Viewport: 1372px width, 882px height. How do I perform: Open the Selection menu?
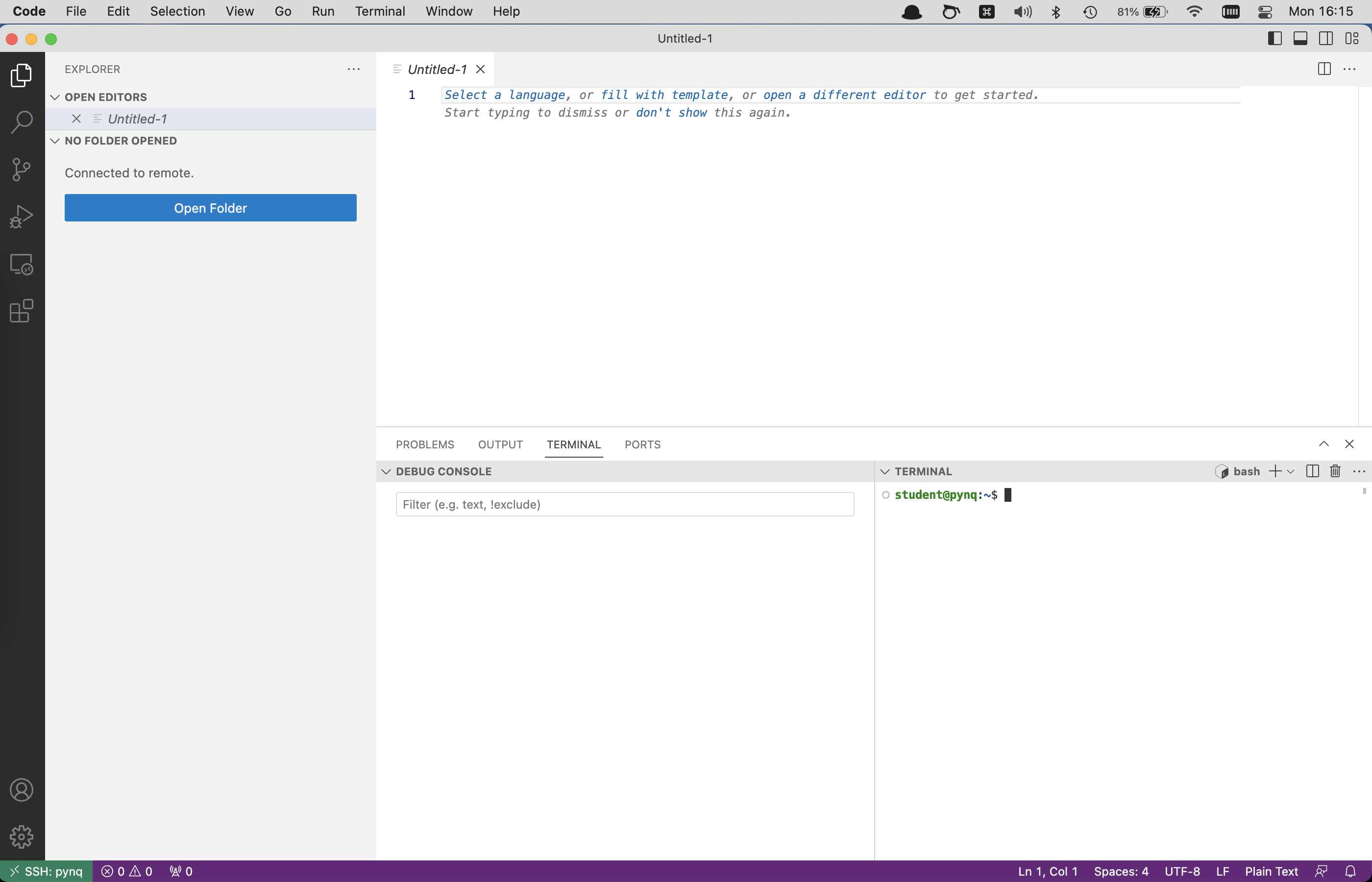(x=177, y=11)
